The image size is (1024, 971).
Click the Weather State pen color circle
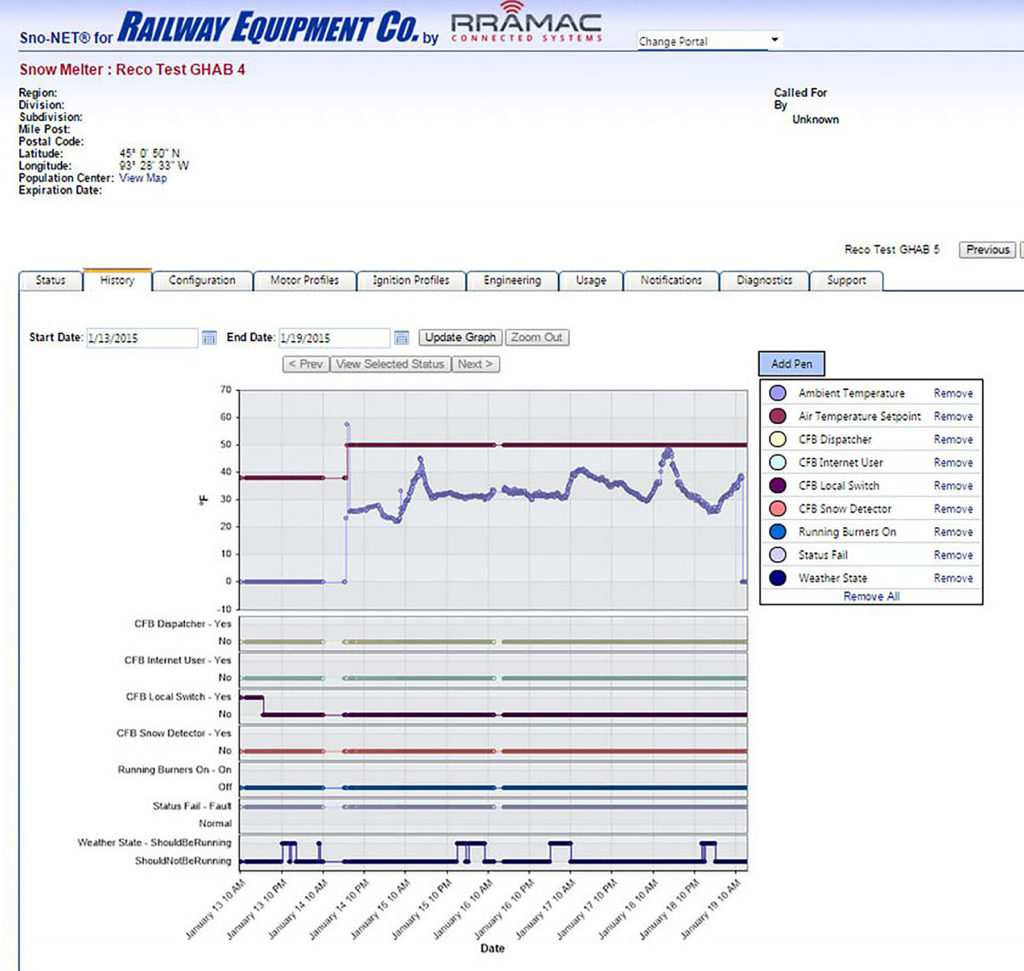coord(778,578)
